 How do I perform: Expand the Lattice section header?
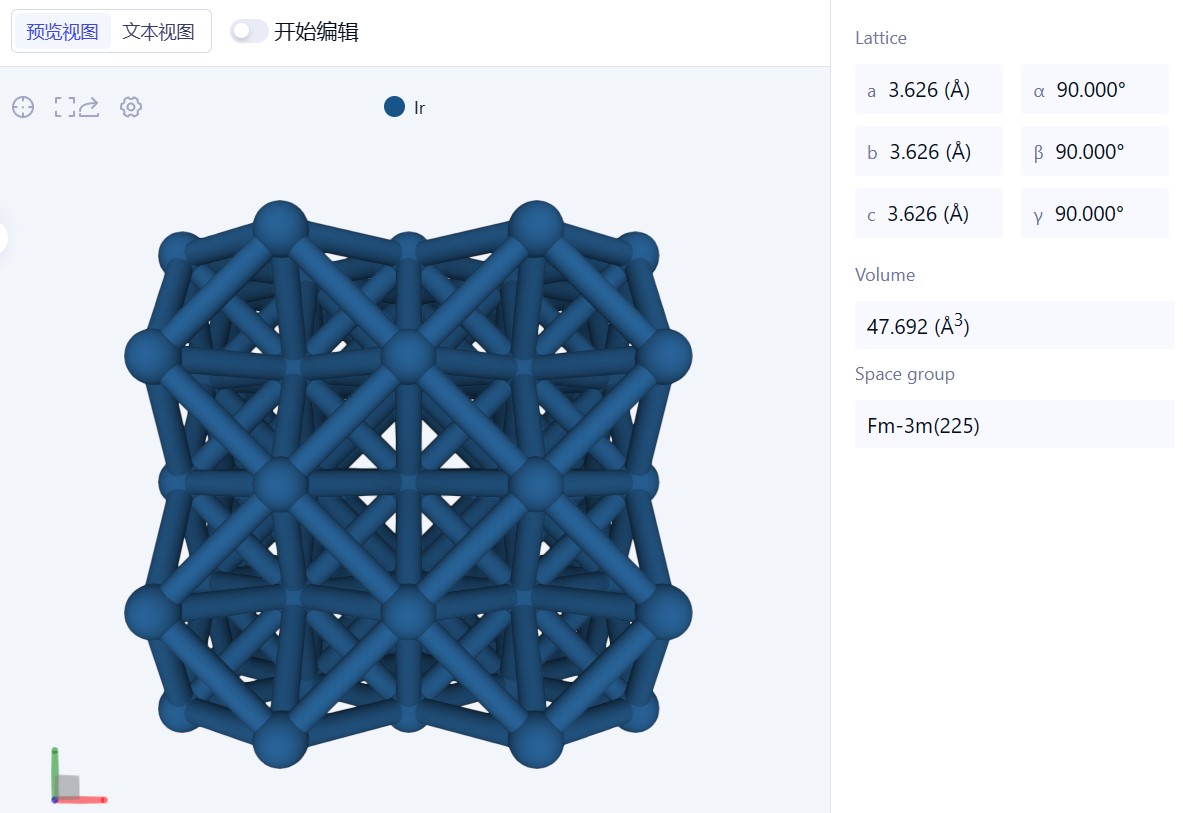pyautogui.click(x=880, y=38)
